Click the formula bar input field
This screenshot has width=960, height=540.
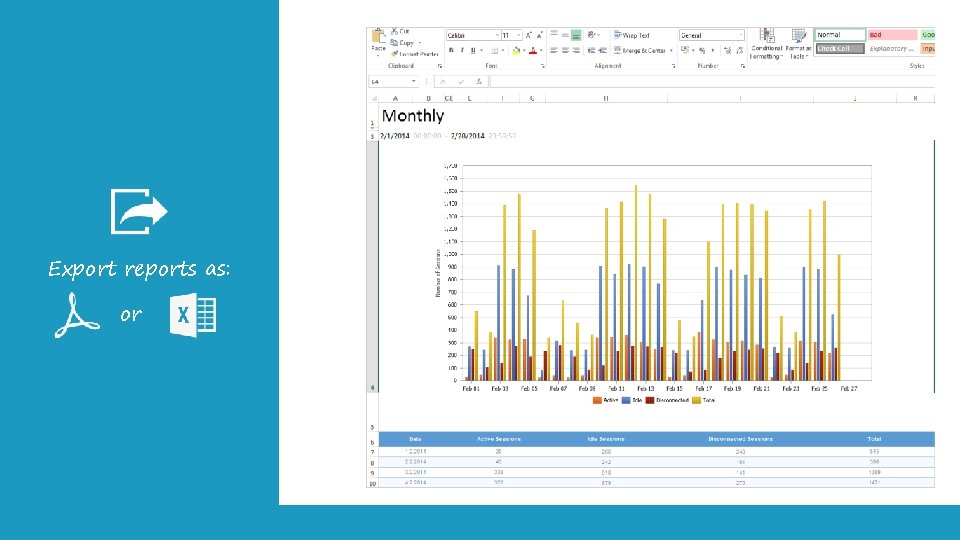[713, 81]
